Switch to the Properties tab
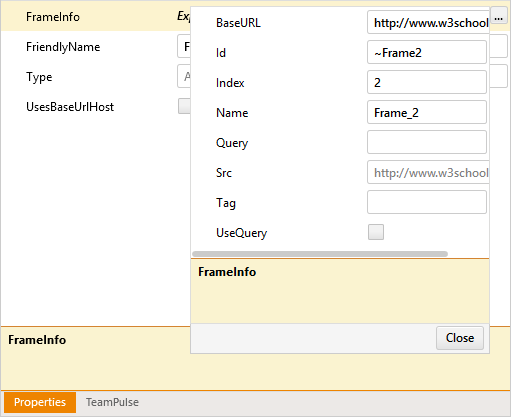511x417 pixels. coord(40,402)
